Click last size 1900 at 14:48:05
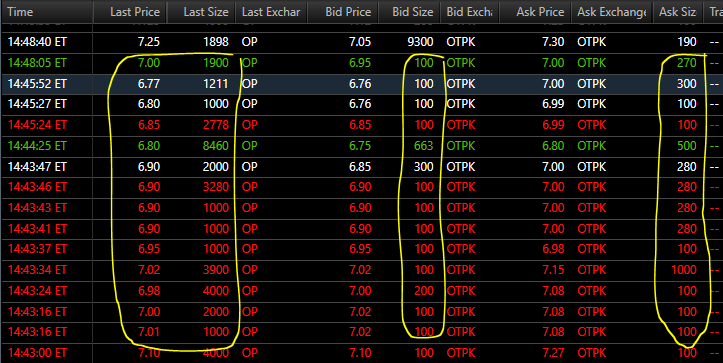The image size is (723, 363). 216,63
